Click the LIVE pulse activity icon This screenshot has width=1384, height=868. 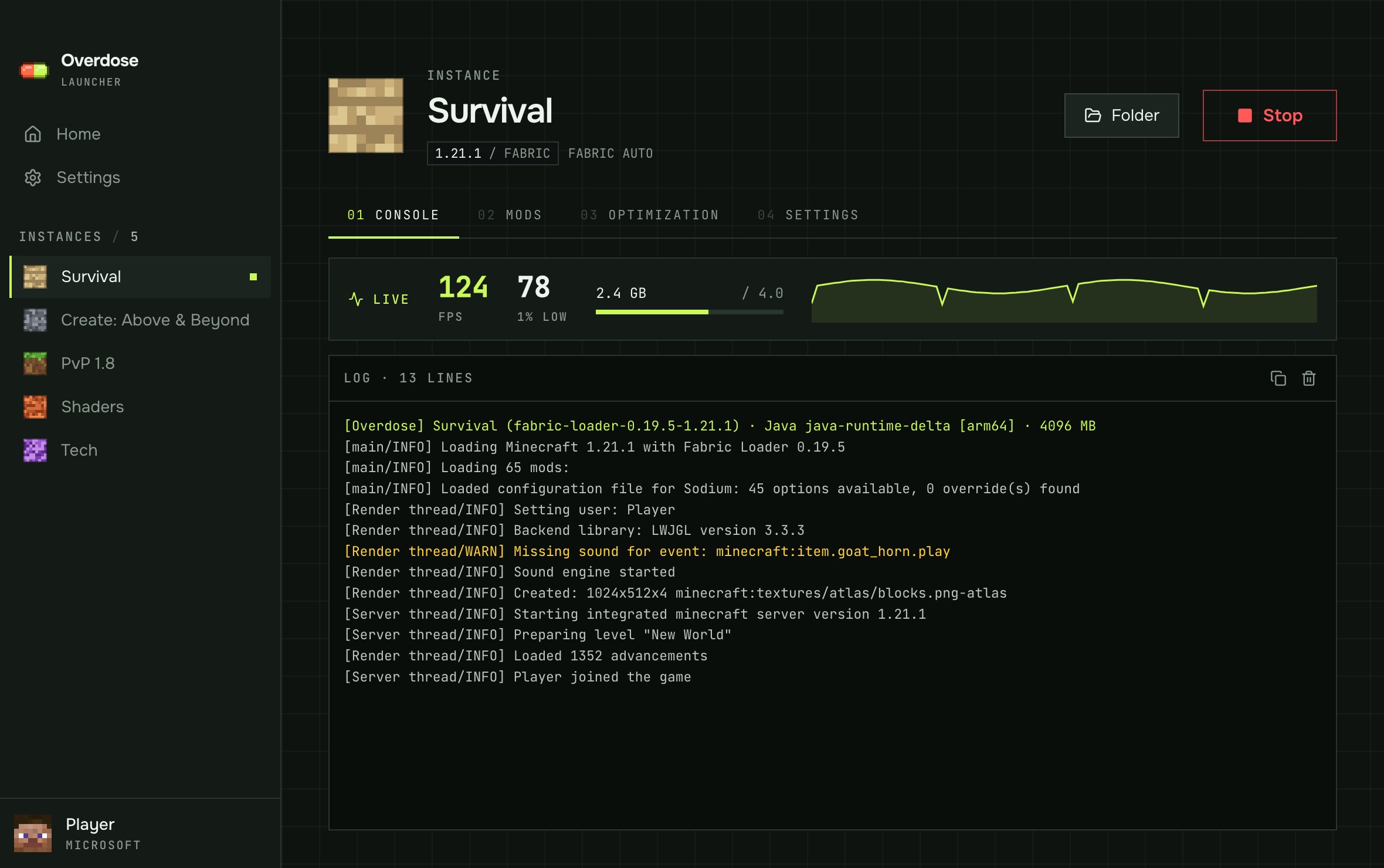pos(356,299)
